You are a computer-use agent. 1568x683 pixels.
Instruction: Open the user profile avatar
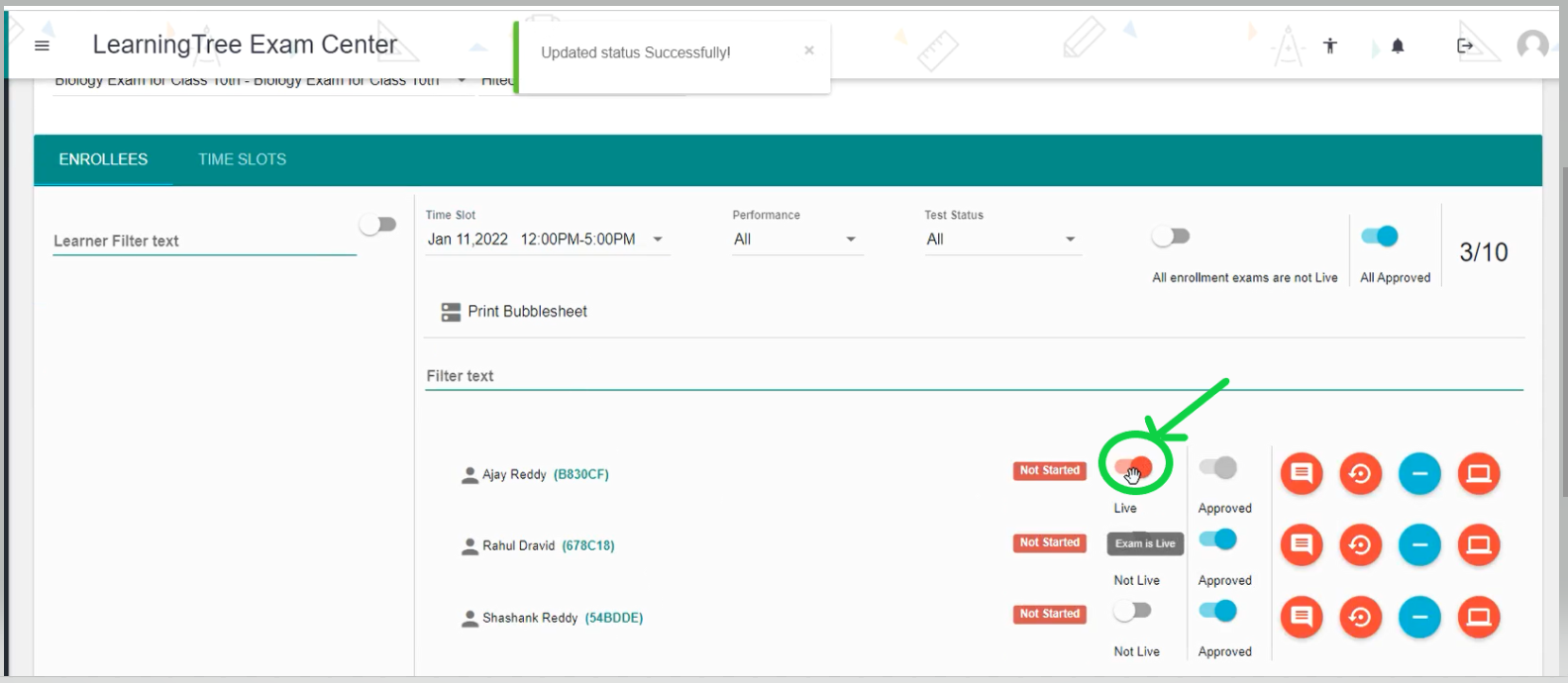click(x=1531, y=46)
